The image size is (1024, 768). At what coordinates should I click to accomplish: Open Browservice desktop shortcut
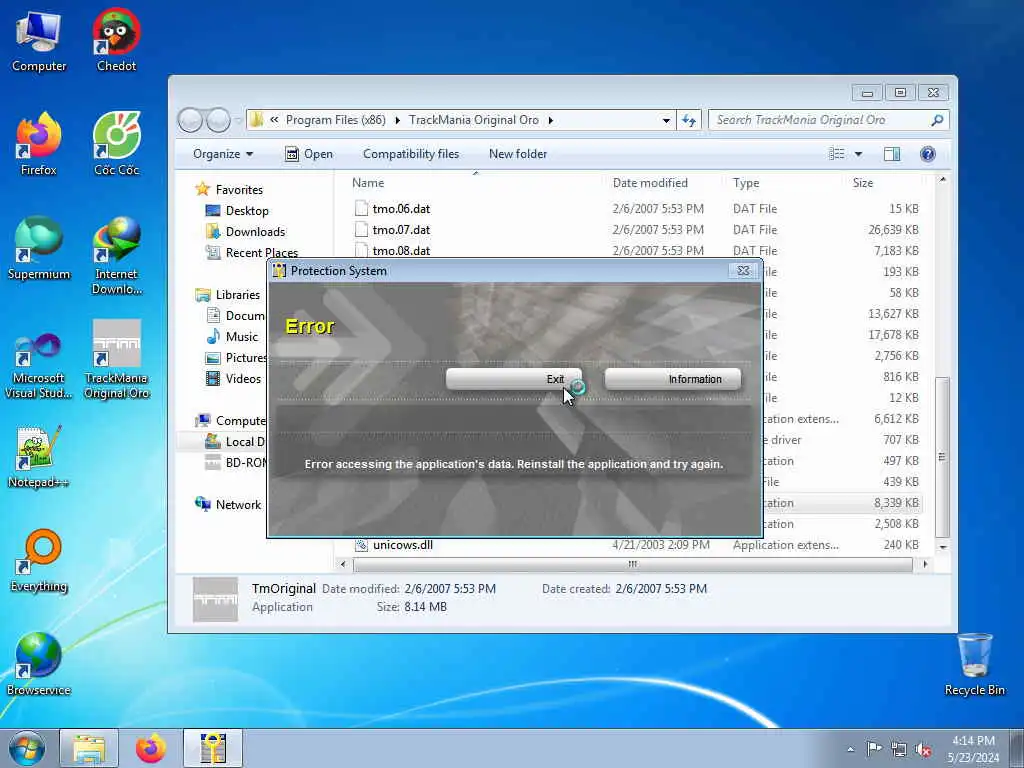coord(39,665)
